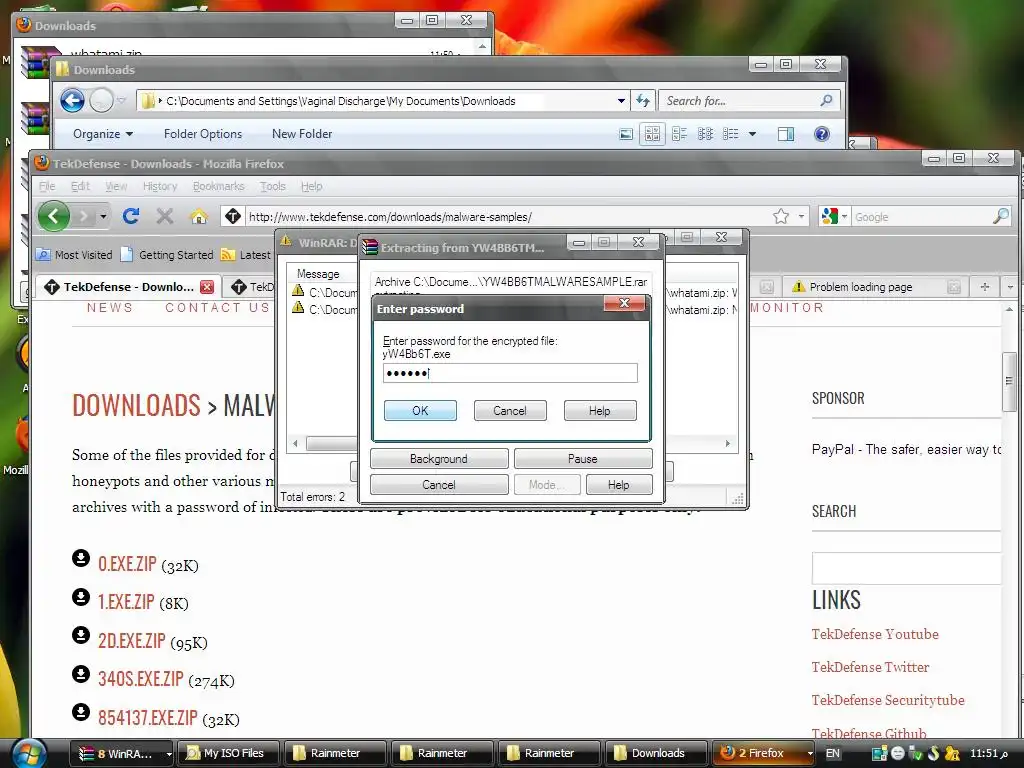Open view options dropdown arrow

pos(752,134)
